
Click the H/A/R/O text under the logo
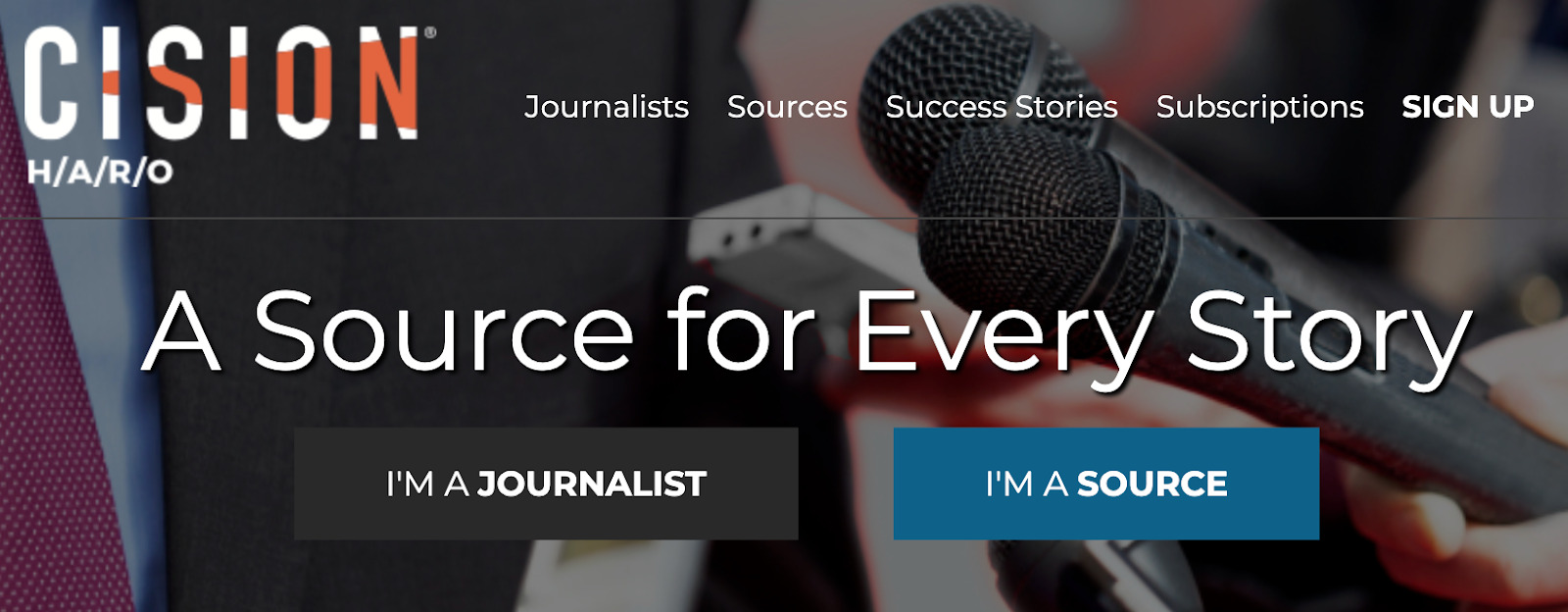coord(100,172)
